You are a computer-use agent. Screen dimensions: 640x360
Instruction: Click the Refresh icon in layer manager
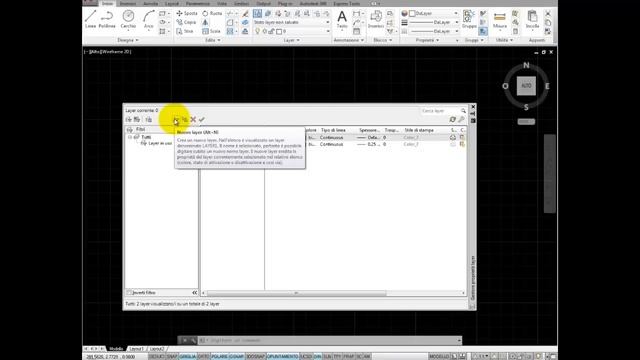click(452, 120)
